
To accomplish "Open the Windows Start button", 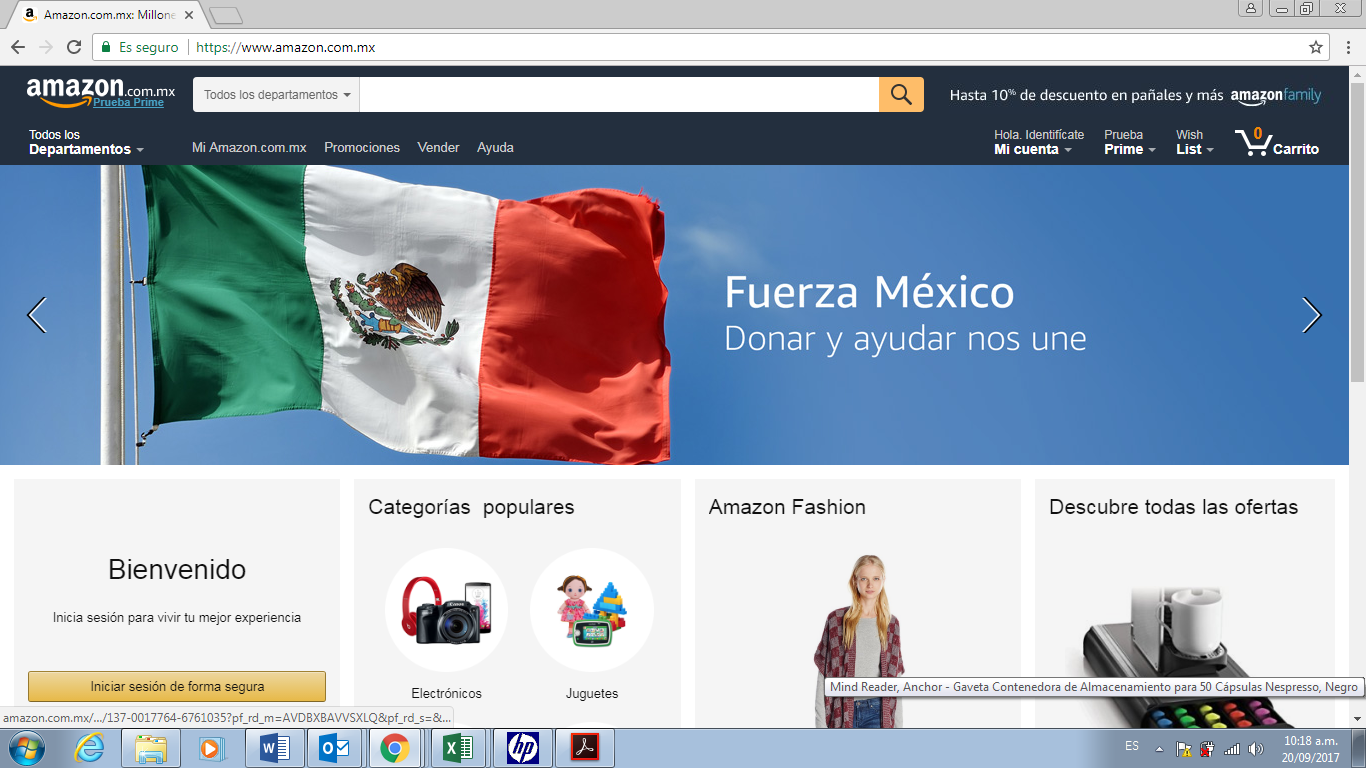I will [25, 748].
